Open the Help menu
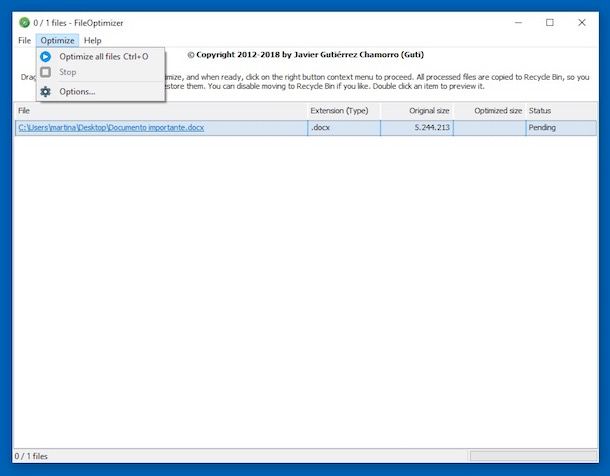This screenshot has width=610, height=476. coord(93,40)
